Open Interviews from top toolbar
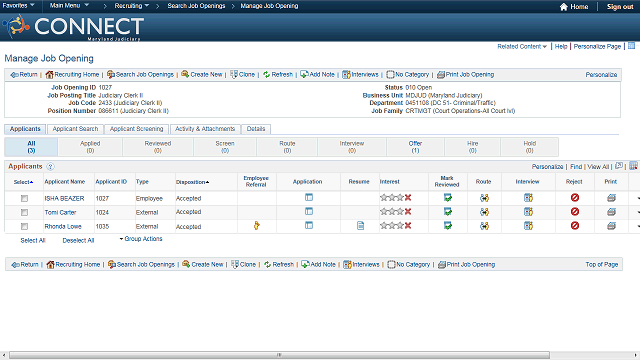Image resolution: width=640 pixels, height=360 pixels. (x=360, y=75)
